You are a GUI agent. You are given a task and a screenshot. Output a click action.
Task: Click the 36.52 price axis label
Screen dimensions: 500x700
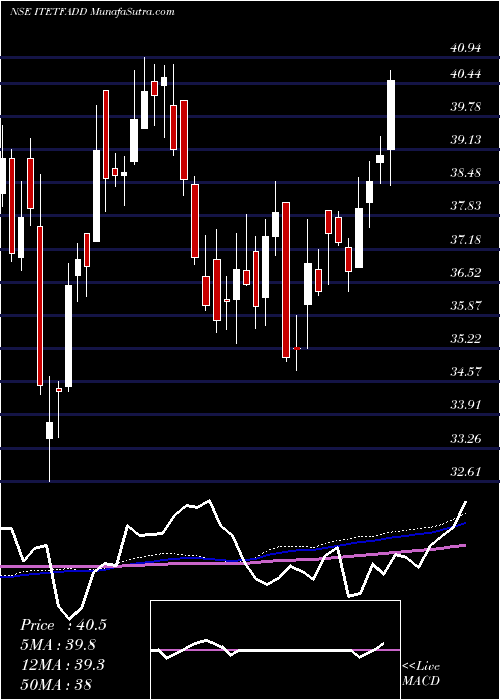pyautogui.click(x=466, y=272)
